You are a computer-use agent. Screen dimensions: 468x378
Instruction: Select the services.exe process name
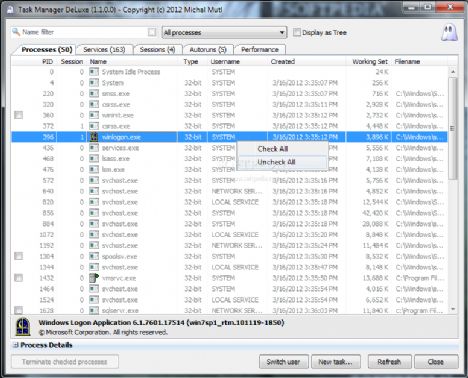120,148
